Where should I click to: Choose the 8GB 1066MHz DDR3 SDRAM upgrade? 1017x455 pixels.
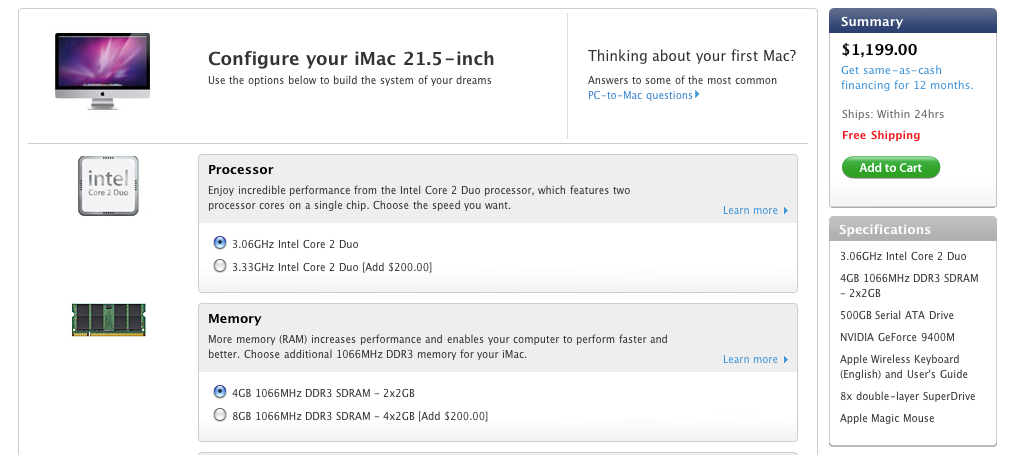[220, 415]
